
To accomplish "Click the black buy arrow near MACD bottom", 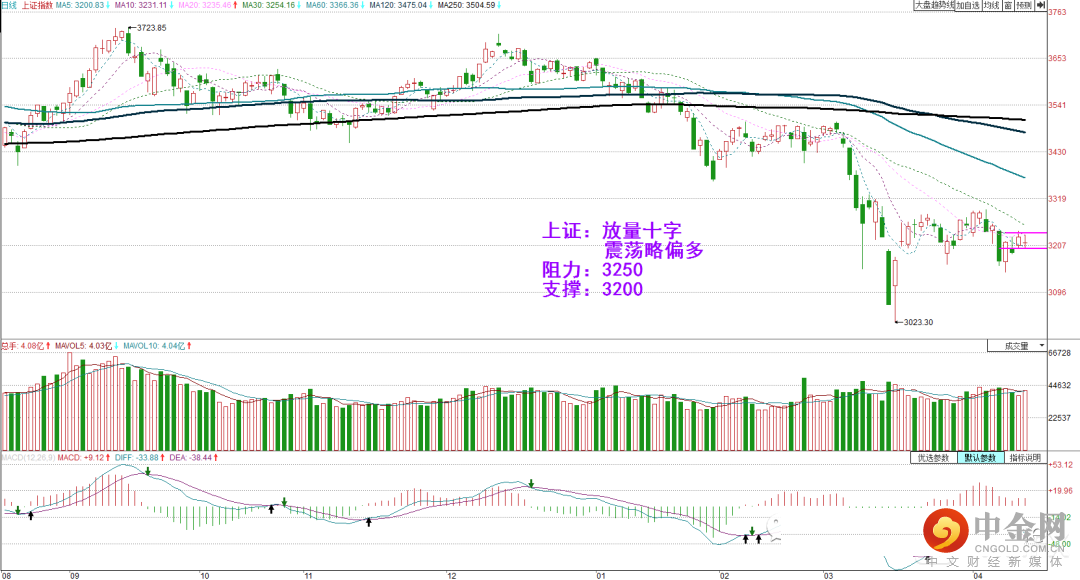I will point(746,539).
